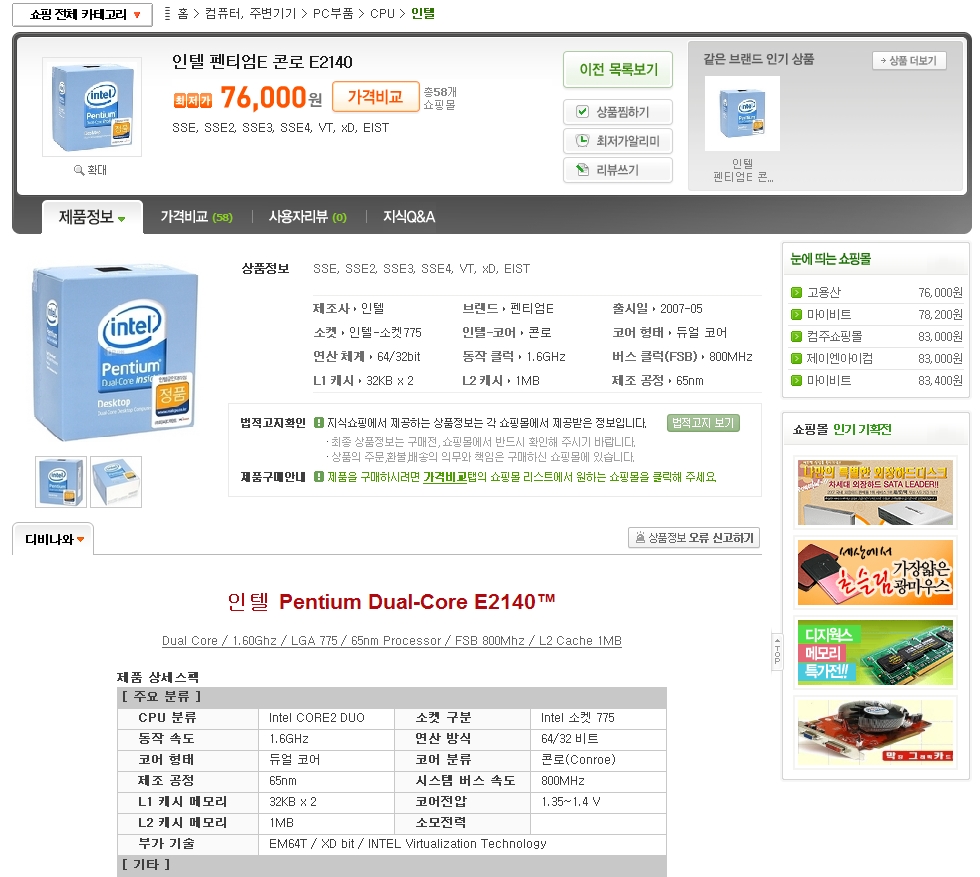This screenshot has width=980, height=877.
Task: Open the 인텔 펜티엄E 콘... product name link
Action: click(x=743, y=171)
